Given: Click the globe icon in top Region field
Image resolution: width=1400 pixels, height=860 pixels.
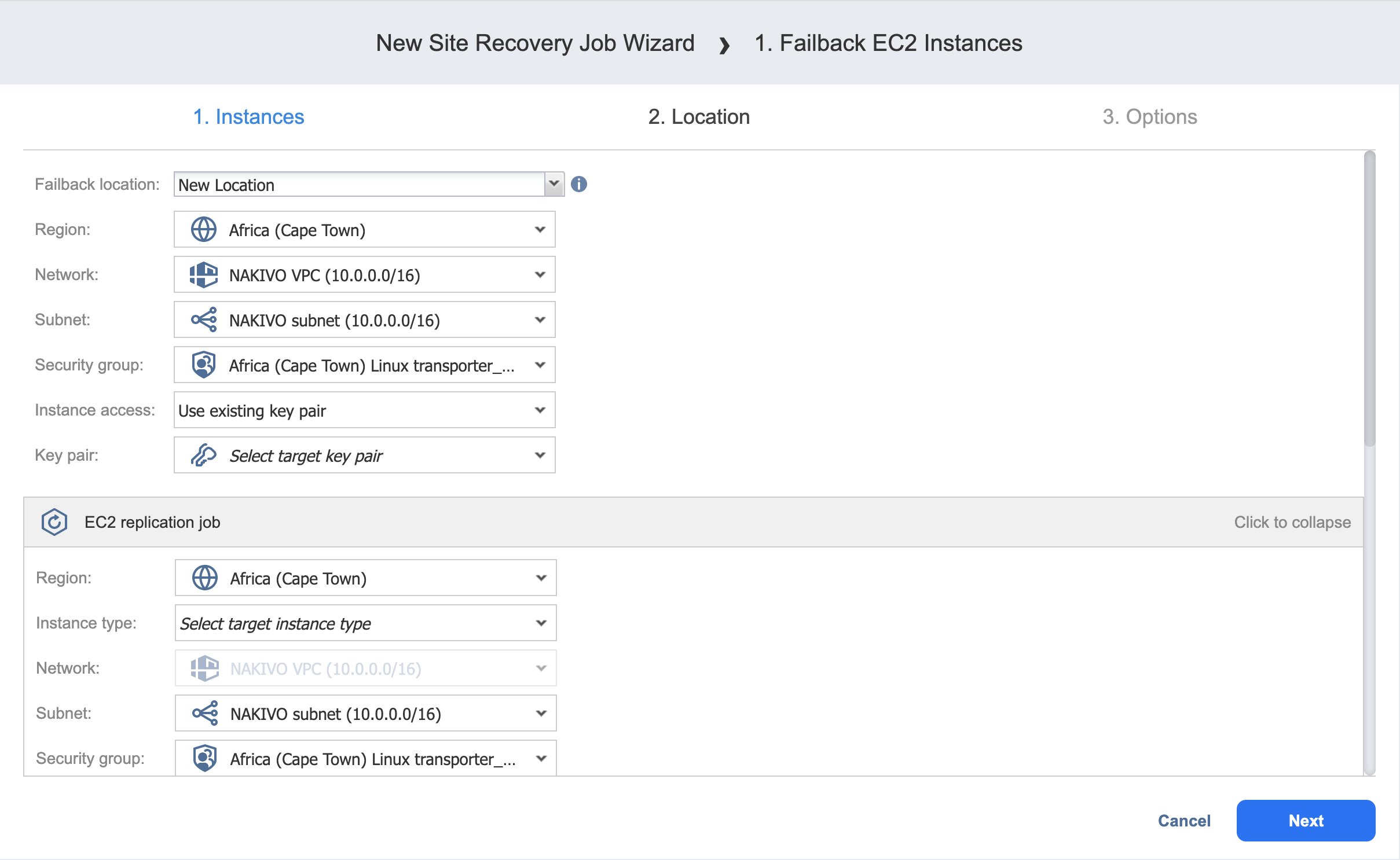Looking at the screenshot, I should click(203, 230).
